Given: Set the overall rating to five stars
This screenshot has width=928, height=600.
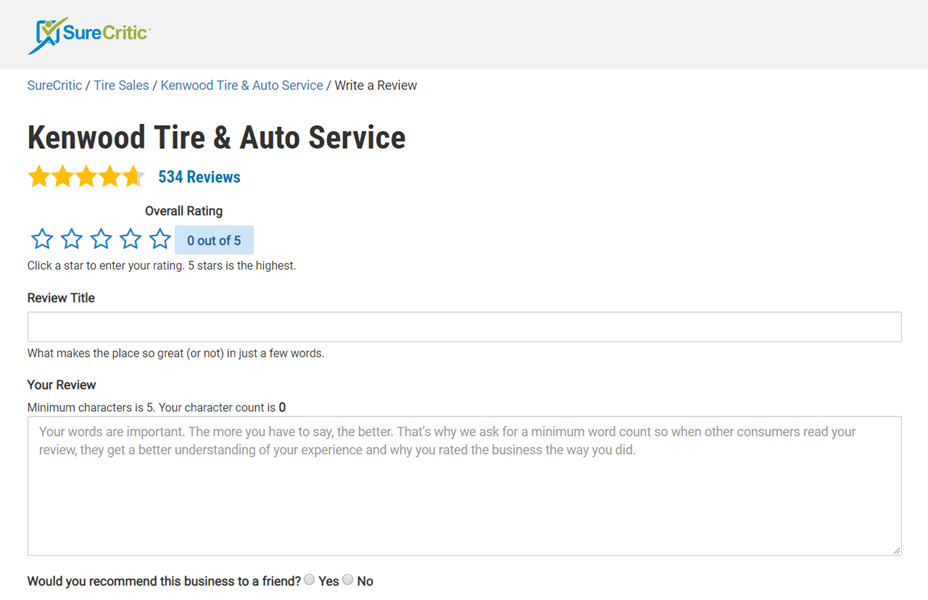Looking at the screenshot, I should tap(160, 239).
